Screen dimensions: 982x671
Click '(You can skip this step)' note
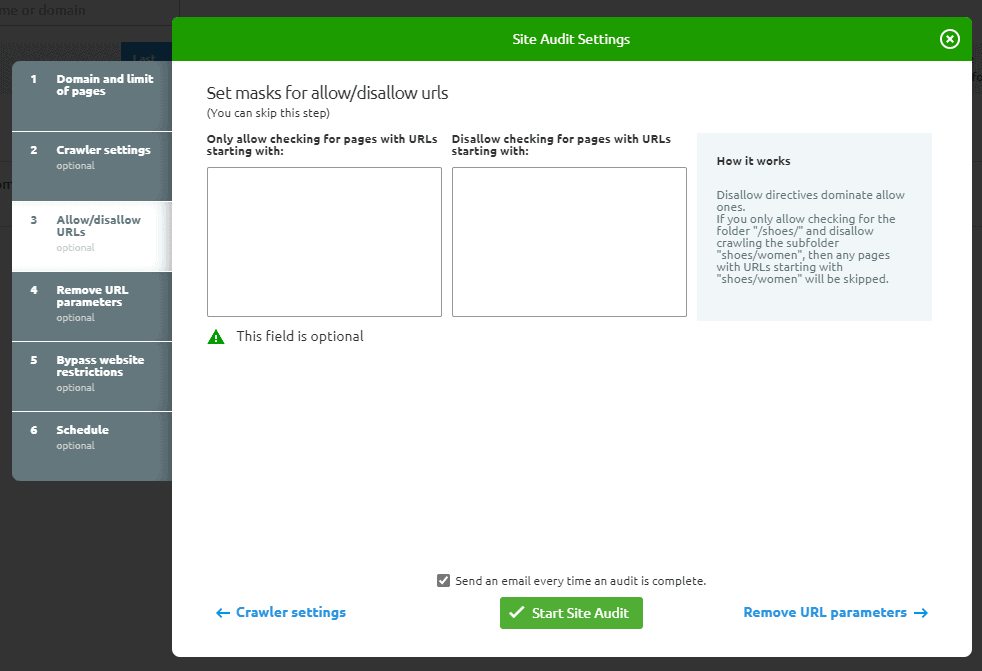pos(268,113)
